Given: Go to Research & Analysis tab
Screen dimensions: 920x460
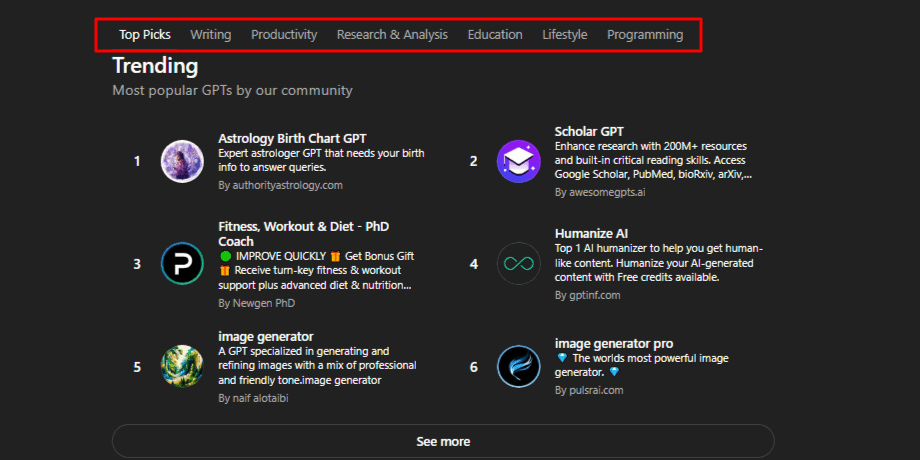Looking at the screenshot, I should tap(392, 34).
